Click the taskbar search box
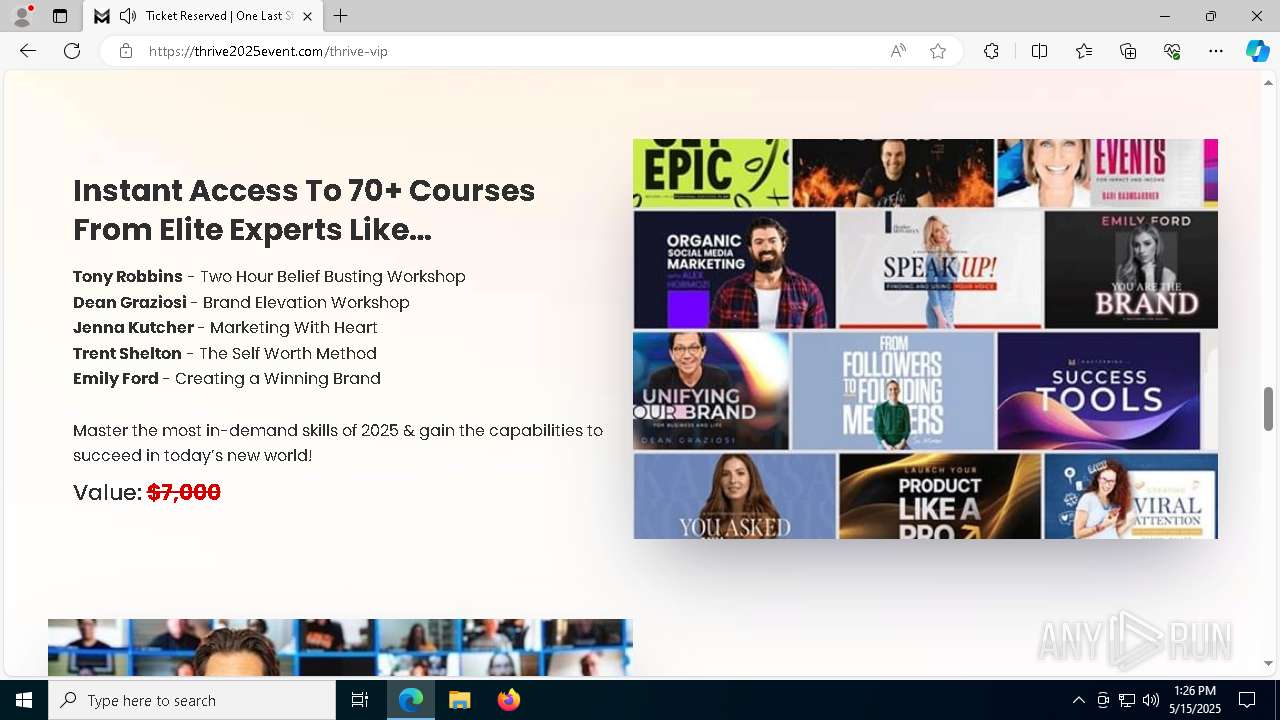Viewport: 1280px width, 720px height. point(192,700)
